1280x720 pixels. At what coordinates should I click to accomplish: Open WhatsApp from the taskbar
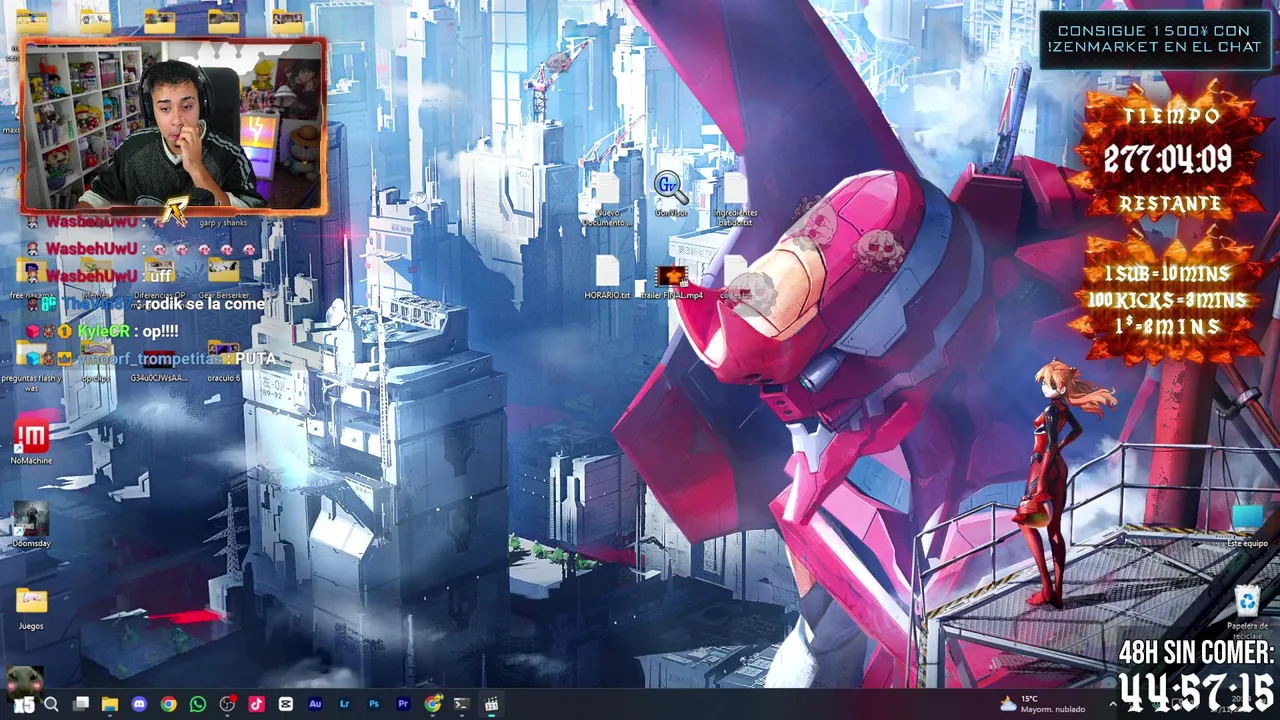pos(198,704)
